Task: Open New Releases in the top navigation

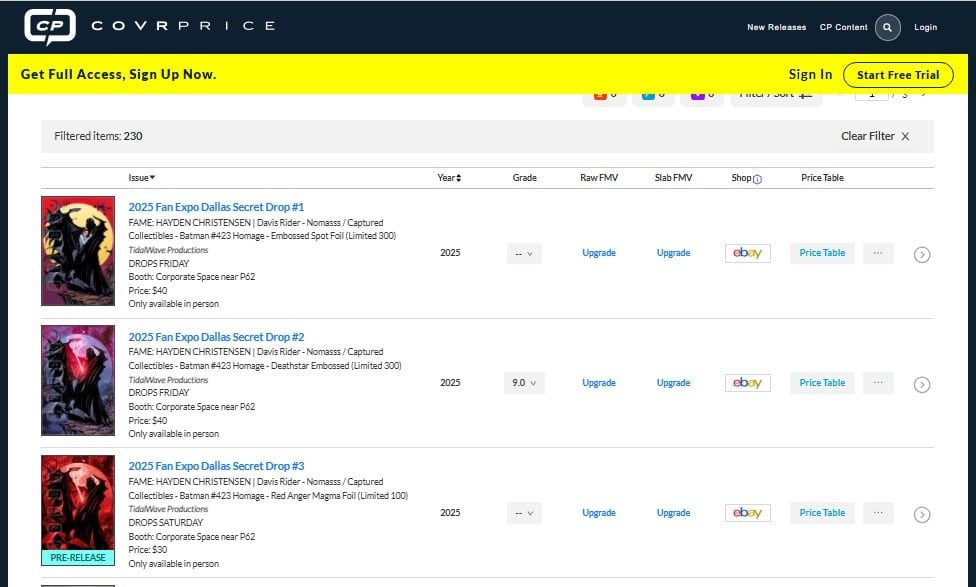Action: click(776, 27)
